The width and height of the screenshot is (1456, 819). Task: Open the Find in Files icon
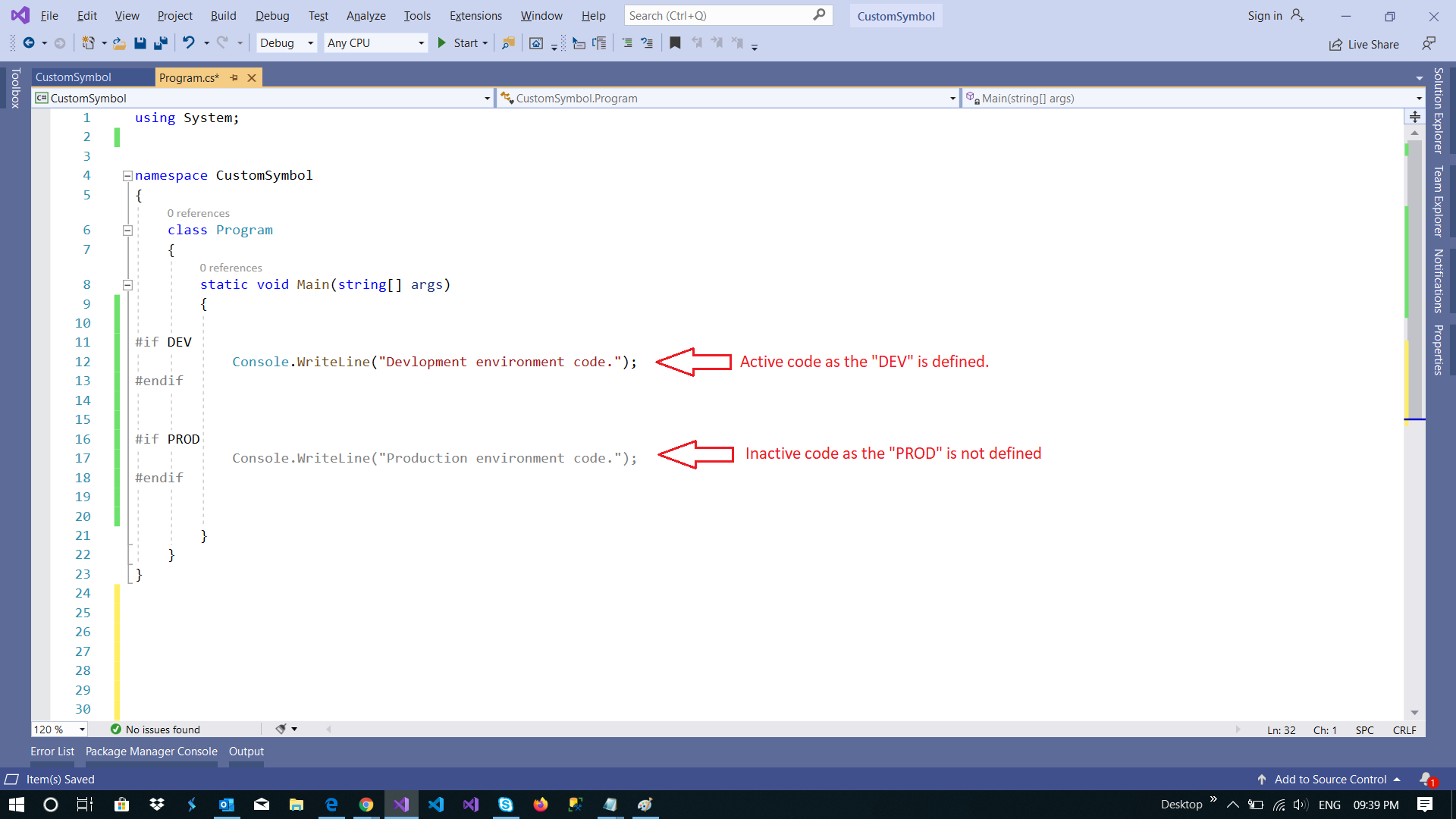[508, 43]
